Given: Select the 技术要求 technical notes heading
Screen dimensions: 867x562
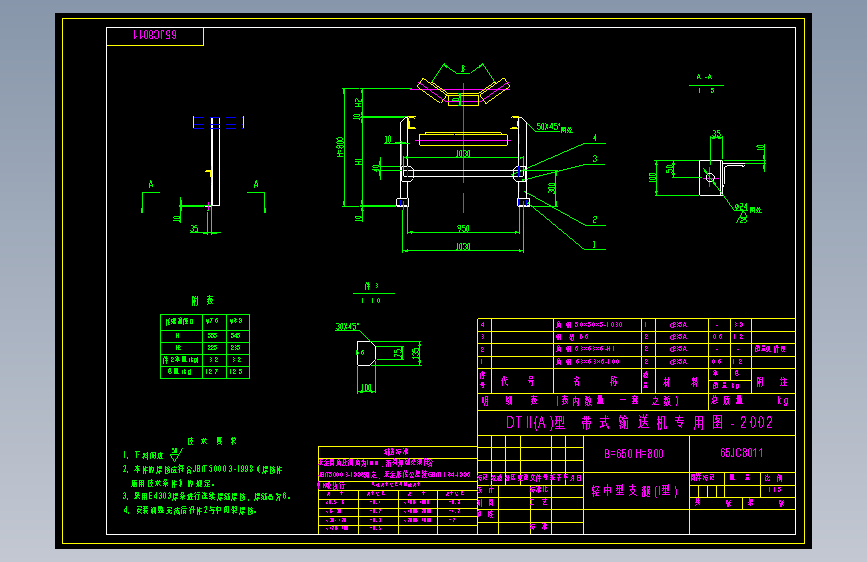Looking at the screenshot, I should tap(212, 441).
